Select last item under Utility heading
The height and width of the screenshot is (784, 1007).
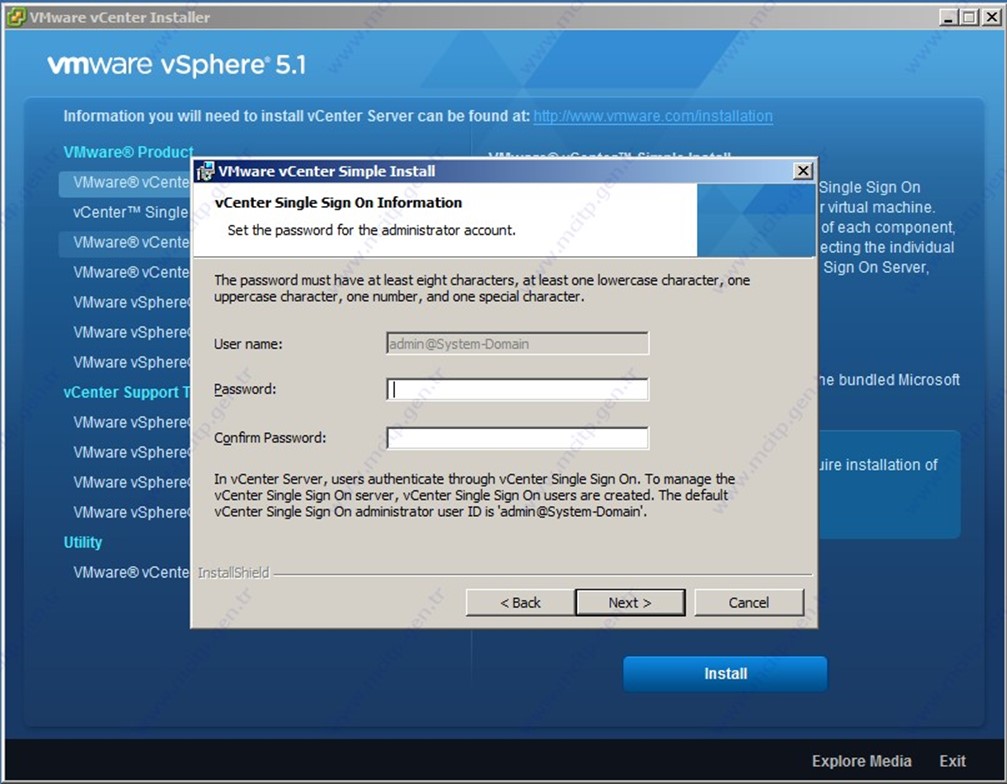click(x=131, y=572)
